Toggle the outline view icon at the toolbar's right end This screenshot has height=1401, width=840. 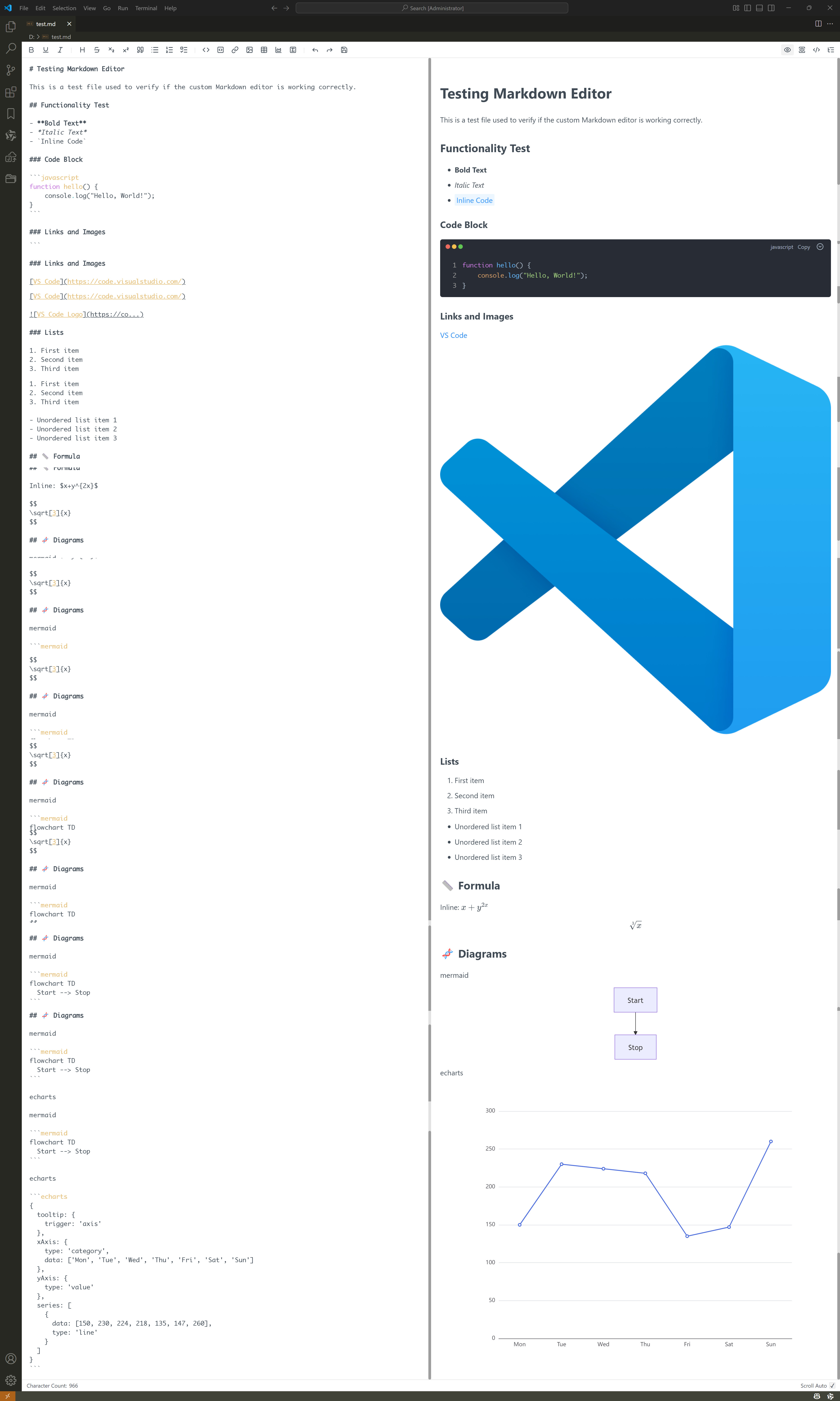831,50
